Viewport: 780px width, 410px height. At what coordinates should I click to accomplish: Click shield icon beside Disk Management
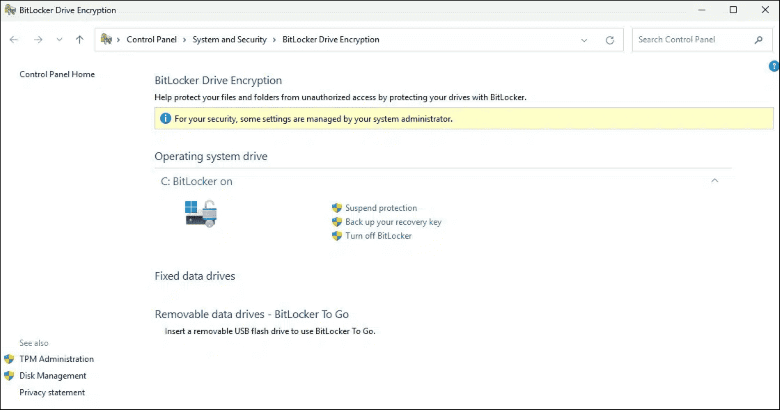(x=9, y=376)
